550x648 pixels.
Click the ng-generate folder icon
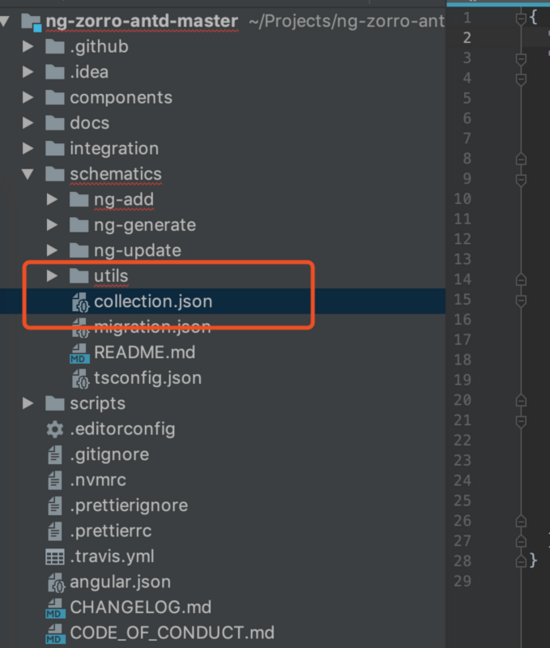79,225
